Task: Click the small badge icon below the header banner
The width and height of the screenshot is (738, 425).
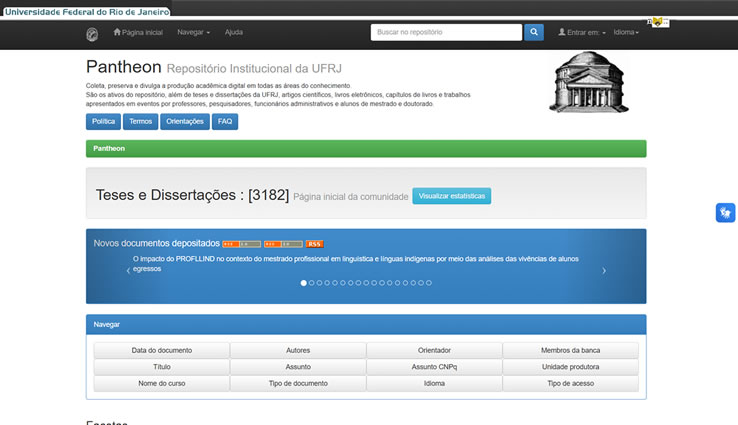Action: (x=658, y=22)
